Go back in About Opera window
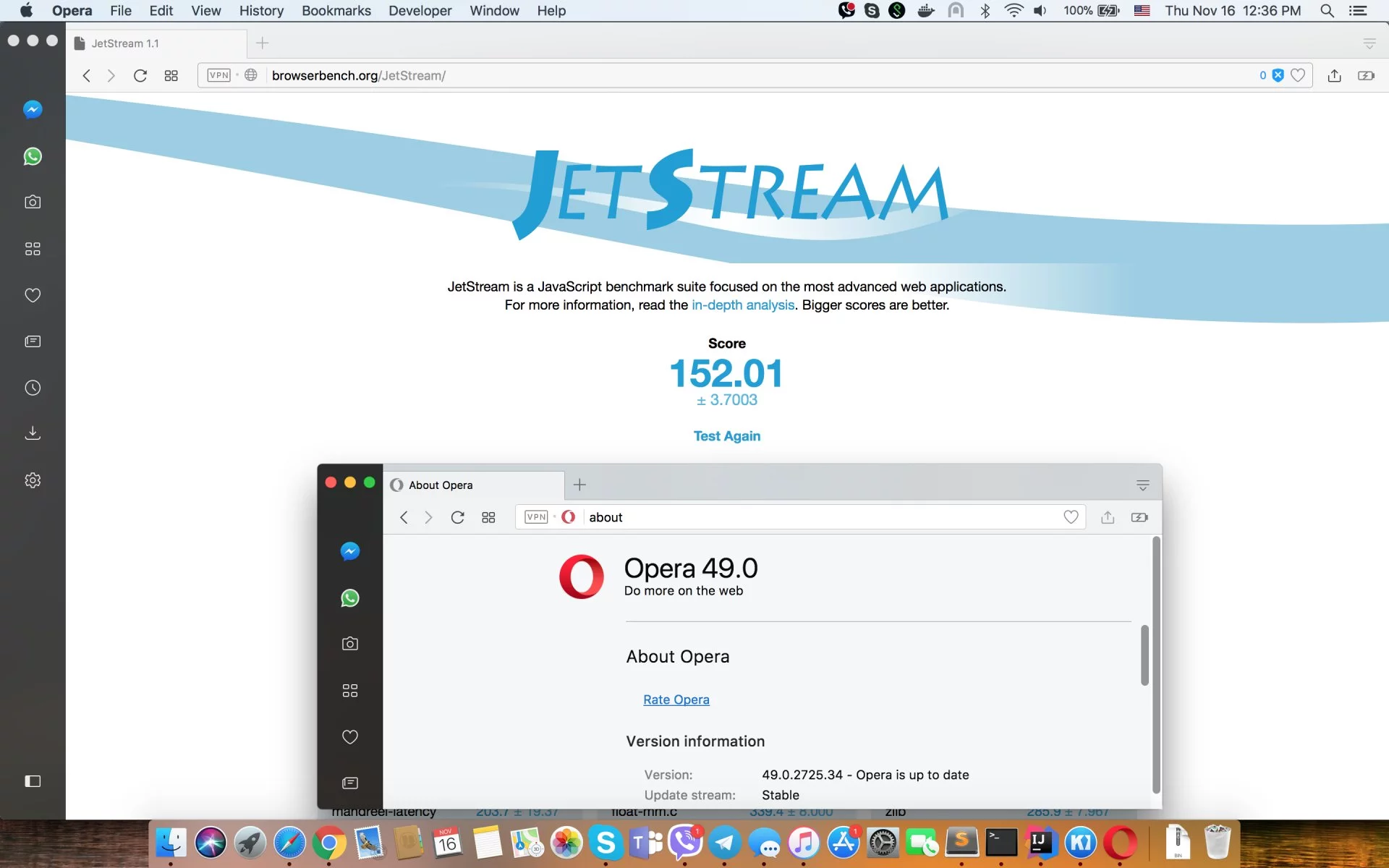The width and height of the screenshot is (1389, 868). [x=404, y=517]
